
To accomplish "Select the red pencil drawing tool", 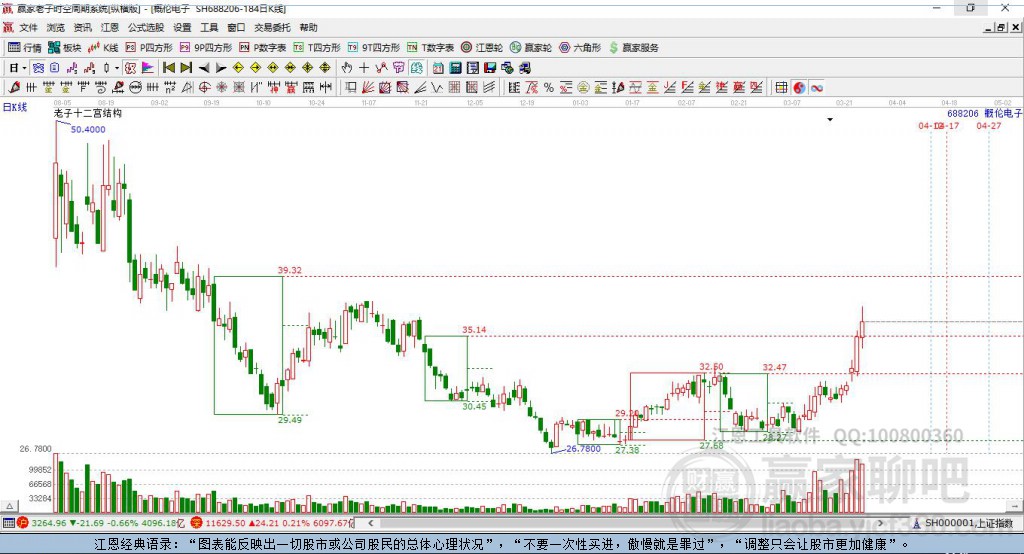I will coord(14,88).
